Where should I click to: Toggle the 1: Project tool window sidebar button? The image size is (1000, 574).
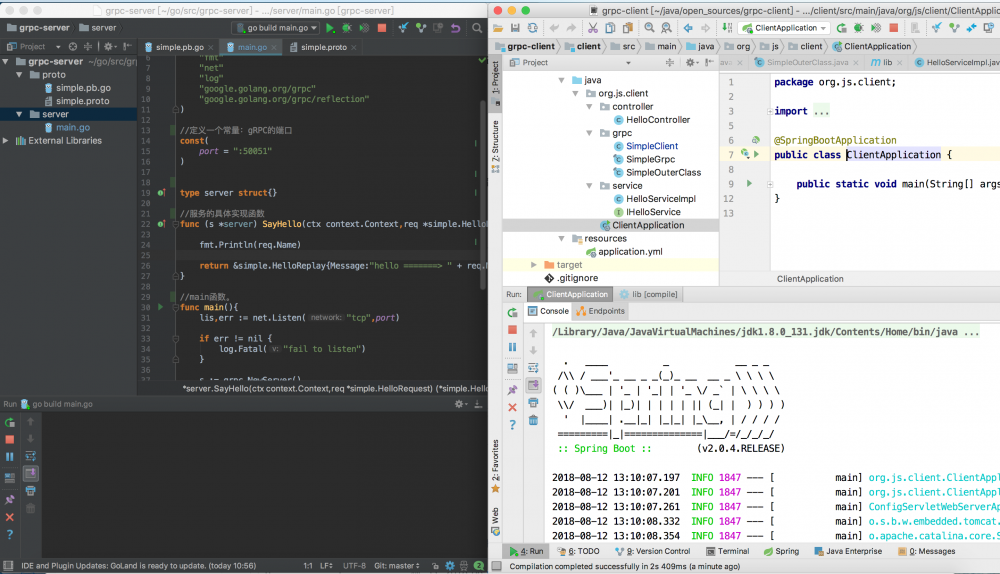[495, 78]
